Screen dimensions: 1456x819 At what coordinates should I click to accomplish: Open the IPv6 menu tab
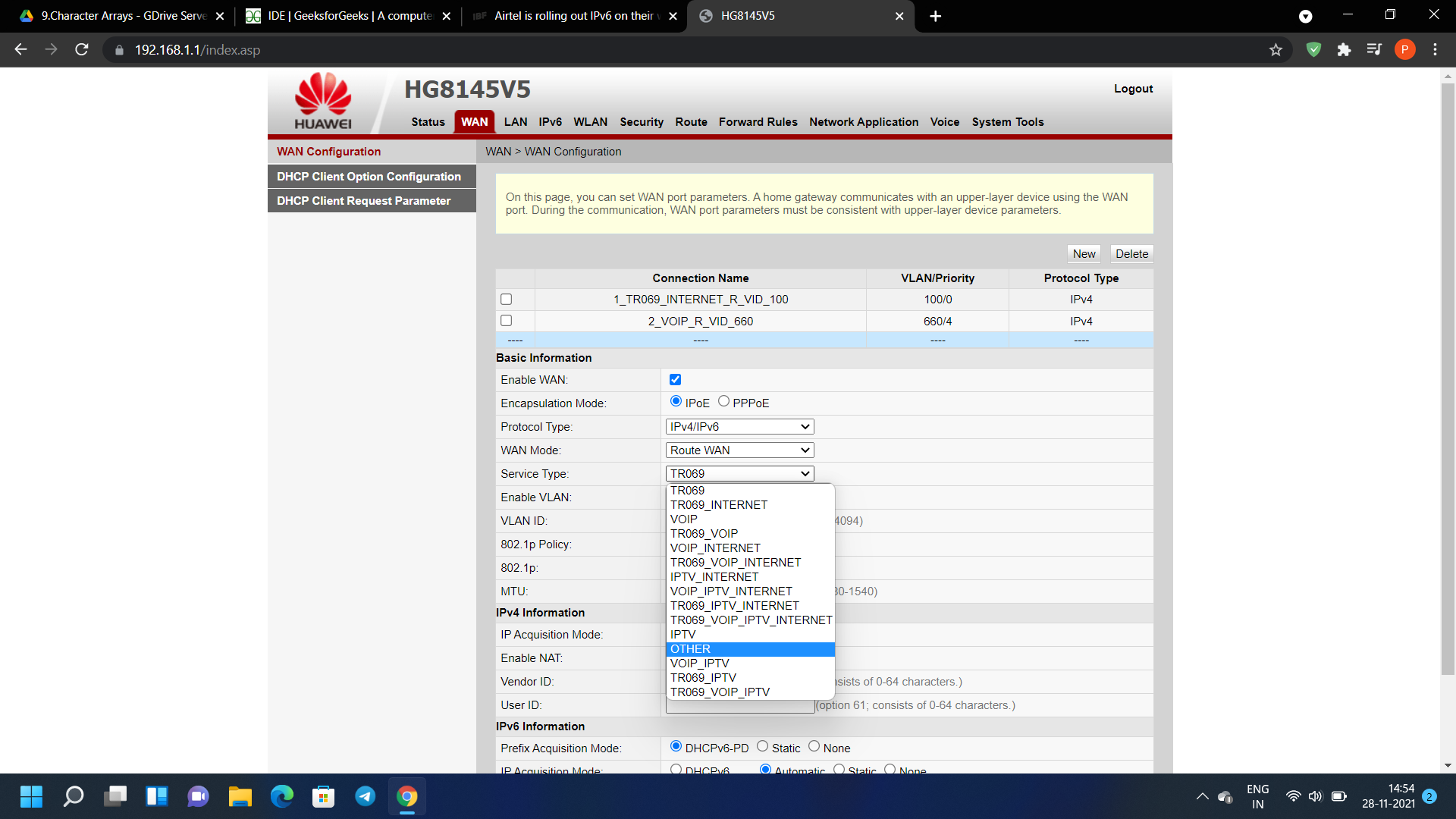point(550,122)
